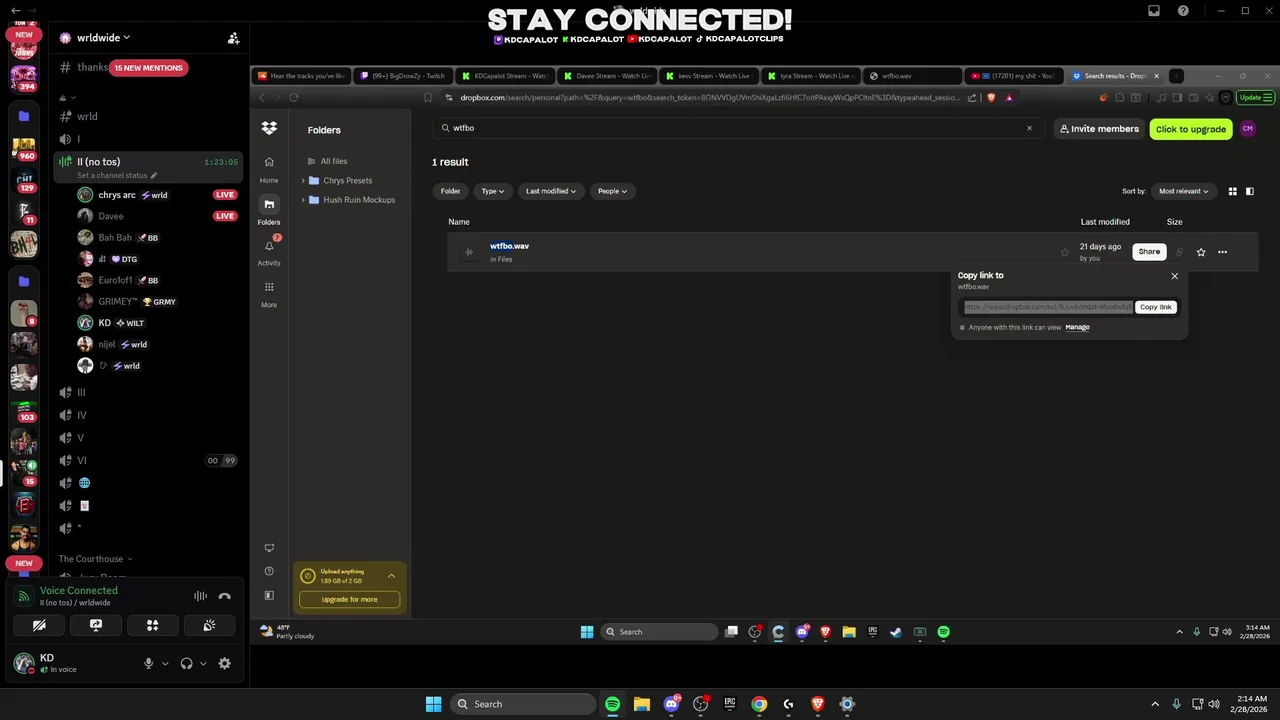Expand the Chrys Presets folder
The width and height of the screenshot is (1280, 720).
point(303,181)
